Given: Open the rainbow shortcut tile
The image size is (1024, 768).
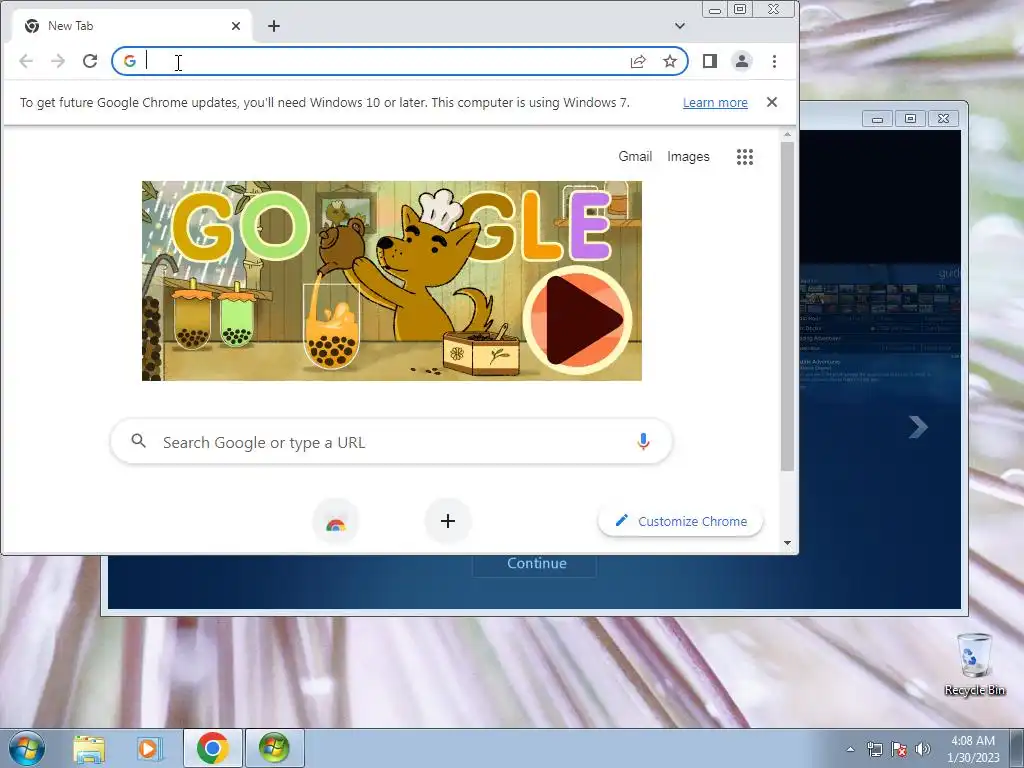Looking at the screenshot, I should (x=336, y=521).
